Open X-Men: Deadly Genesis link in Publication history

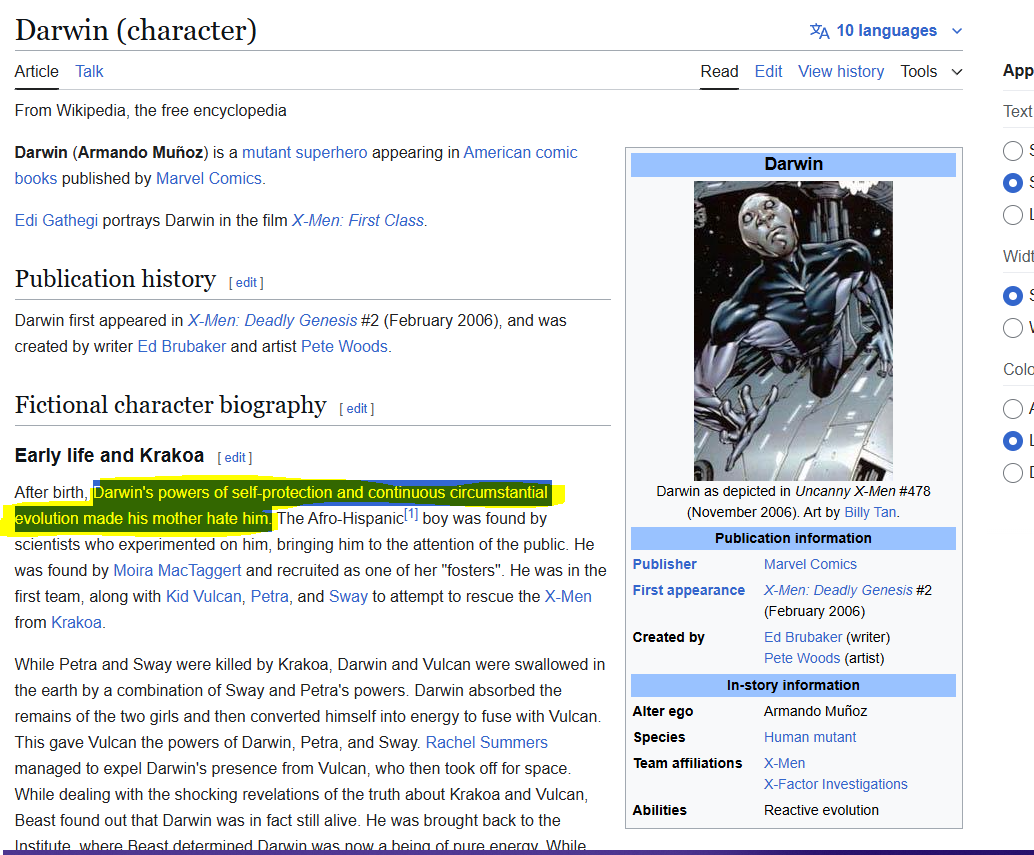(272, 320)
